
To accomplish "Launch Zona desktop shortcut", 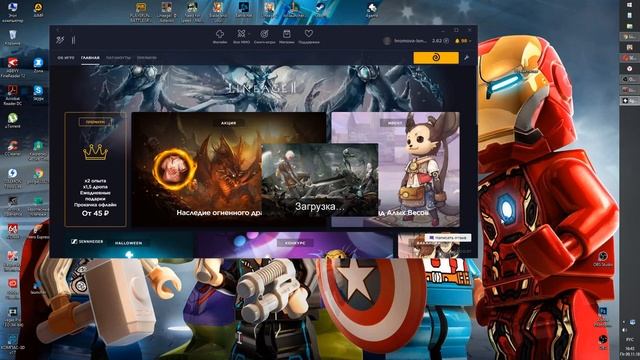I will click(38, 65).
